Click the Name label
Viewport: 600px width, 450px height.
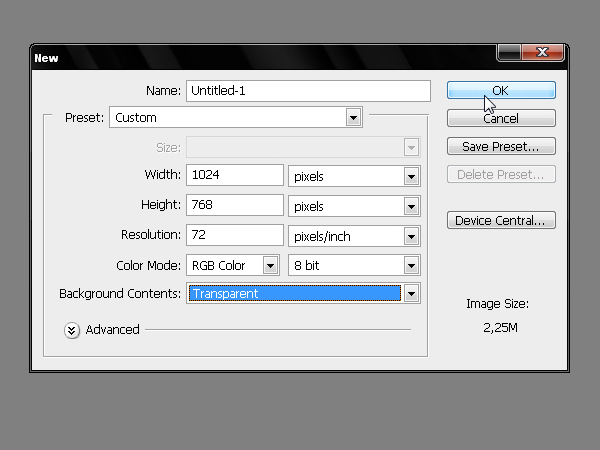[x=163, y=91]
